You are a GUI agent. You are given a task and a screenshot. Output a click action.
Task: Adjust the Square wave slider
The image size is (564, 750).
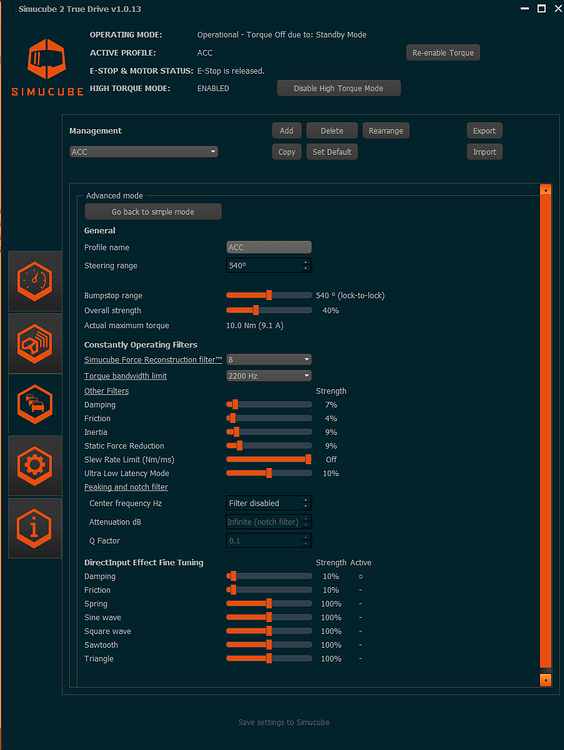click(x=269, y=631)
